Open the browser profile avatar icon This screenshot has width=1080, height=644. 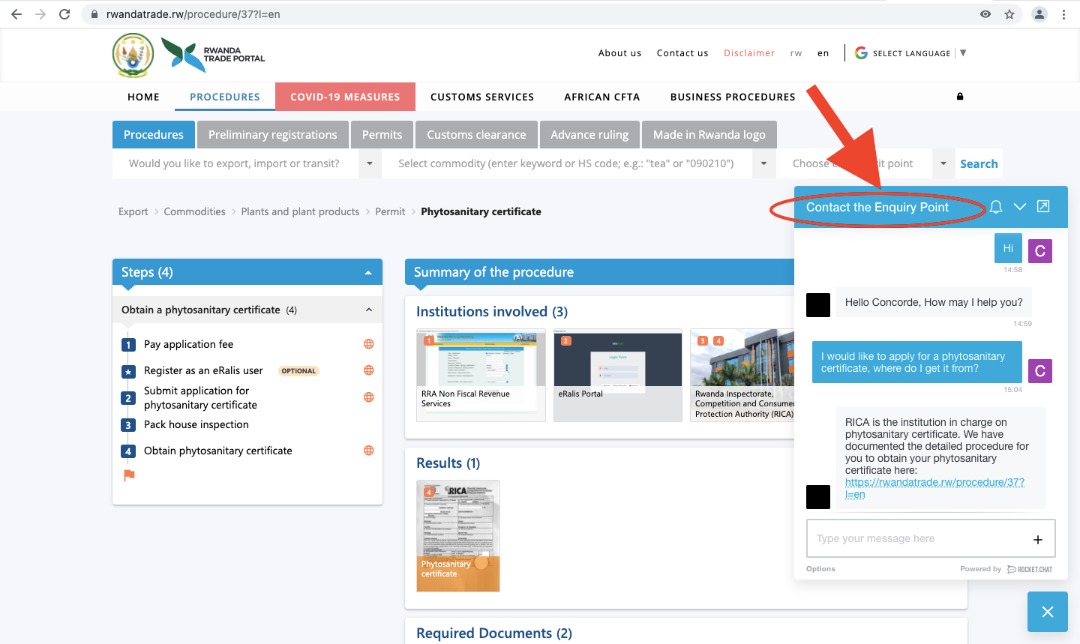tap(1039, 14)
